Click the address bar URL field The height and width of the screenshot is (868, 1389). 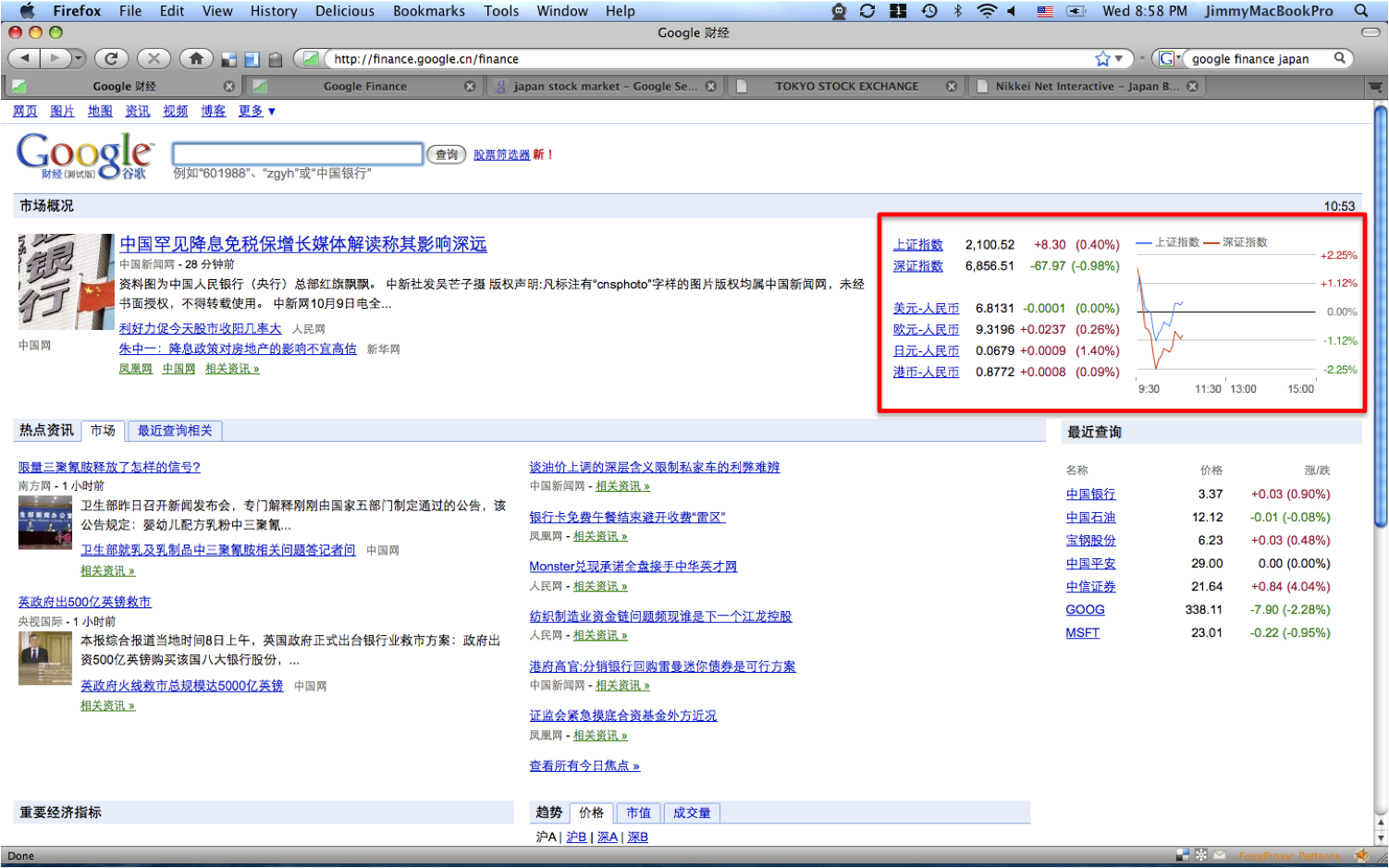(x=712, y=58)
